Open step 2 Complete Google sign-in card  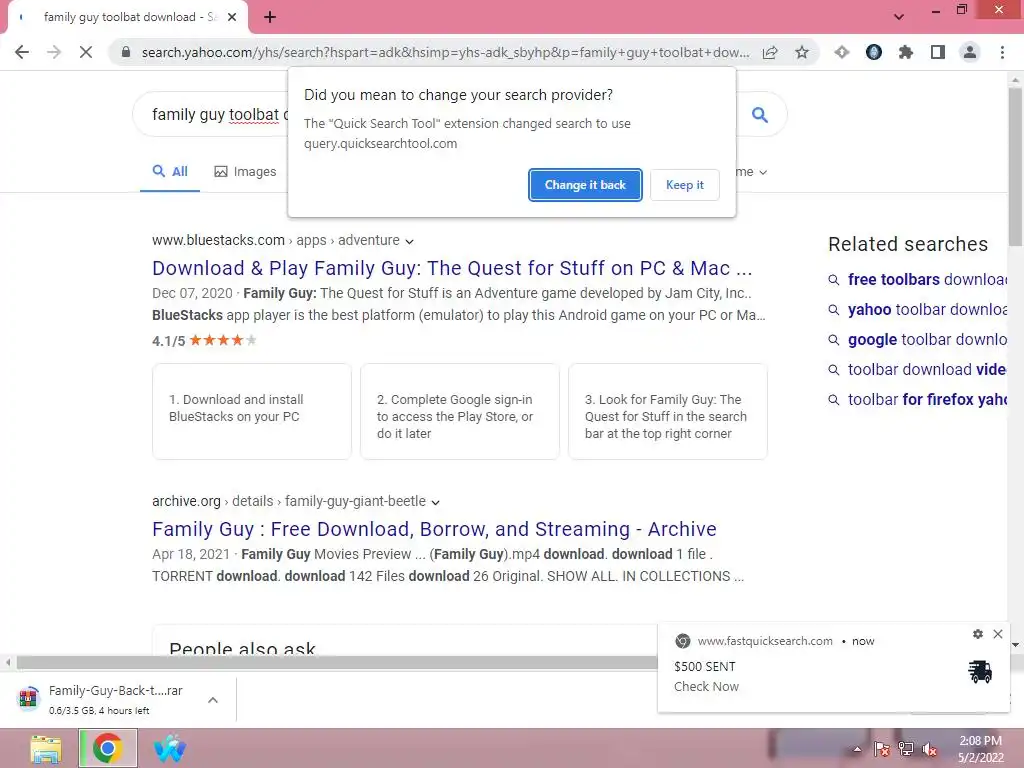[x=460, y=411]
